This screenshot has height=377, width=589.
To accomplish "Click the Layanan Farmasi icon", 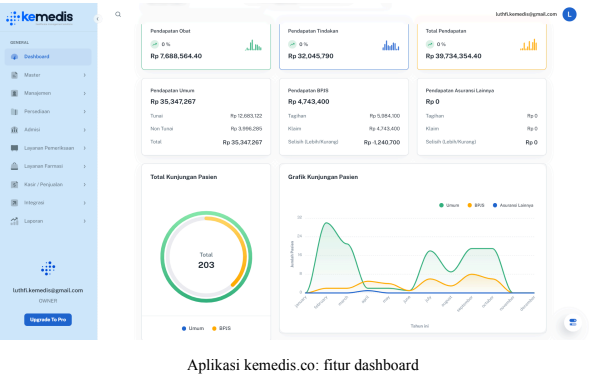I will pos(14,166).
